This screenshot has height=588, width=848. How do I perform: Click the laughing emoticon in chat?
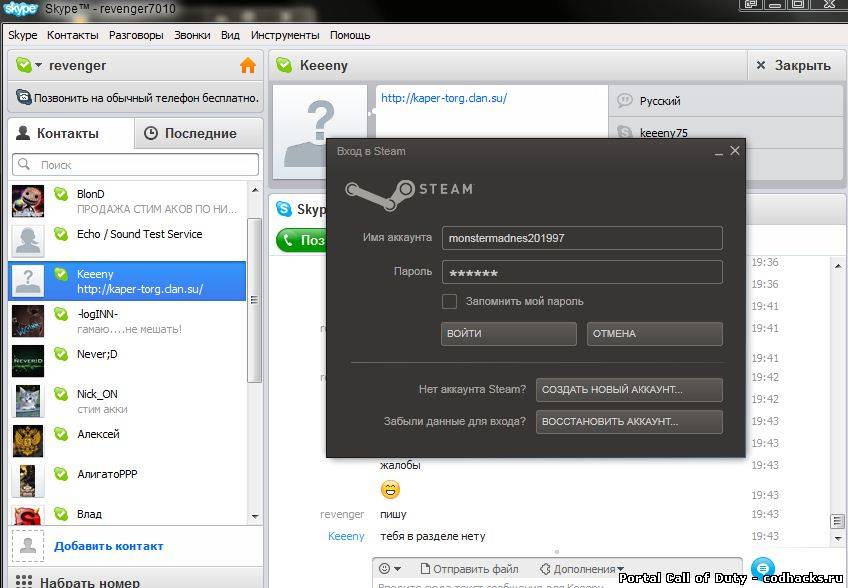(390, 490)
